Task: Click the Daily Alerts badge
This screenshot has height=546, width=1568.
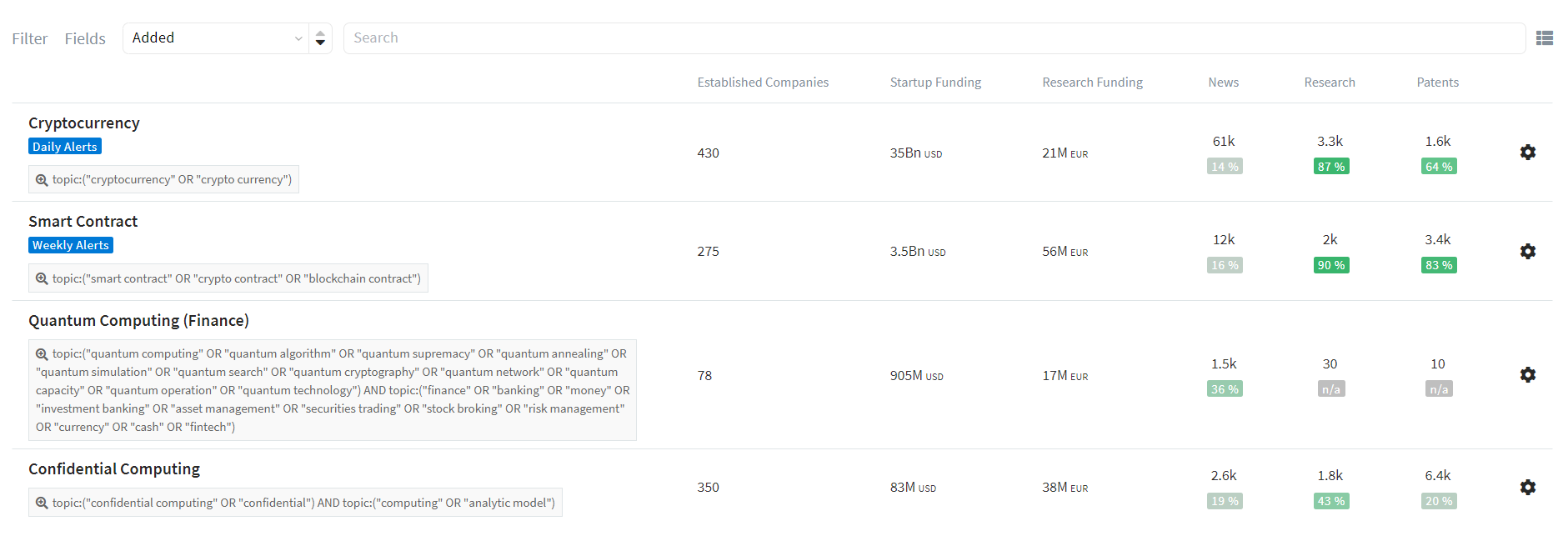Action: click(x=65, y=147)
